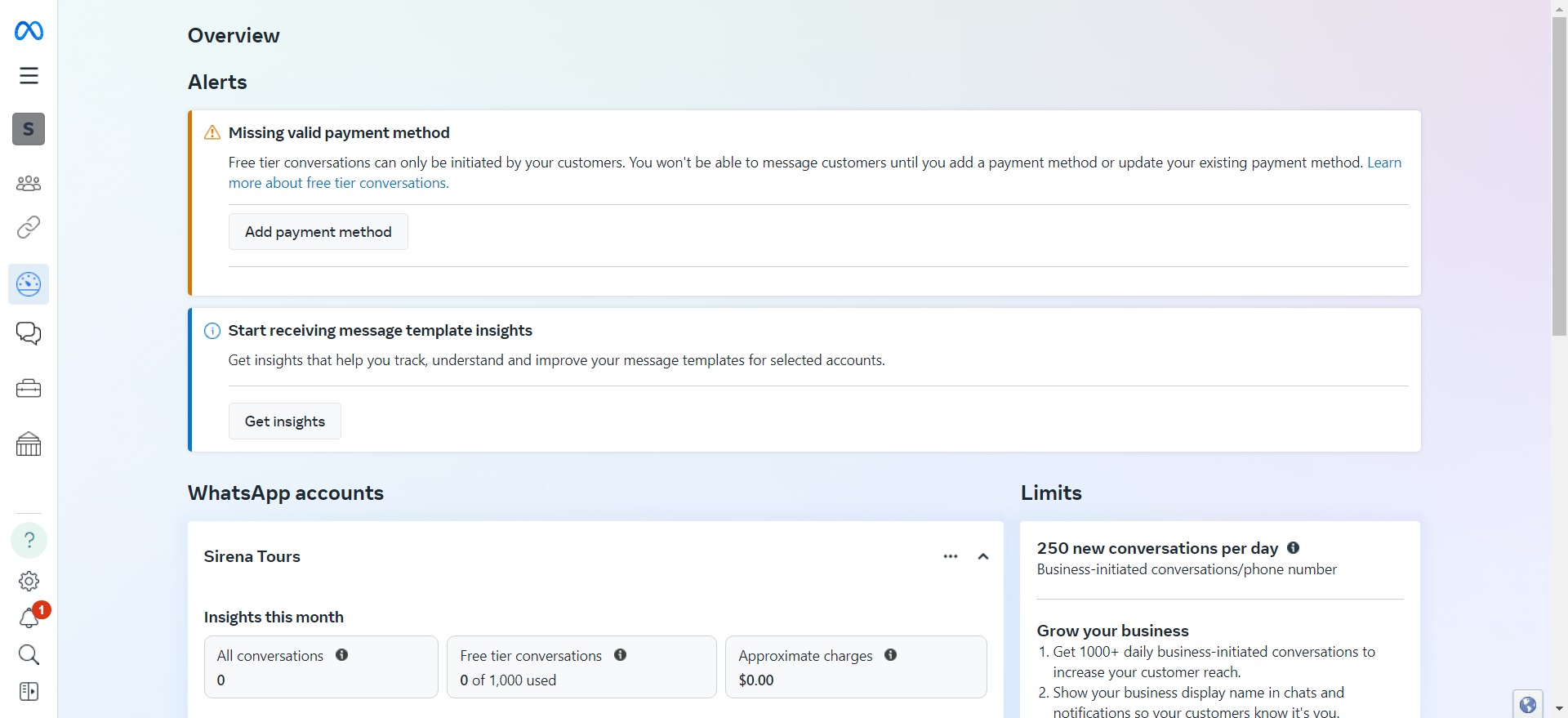
Task: Click the Meta logo icon
Action: point(29,31)
